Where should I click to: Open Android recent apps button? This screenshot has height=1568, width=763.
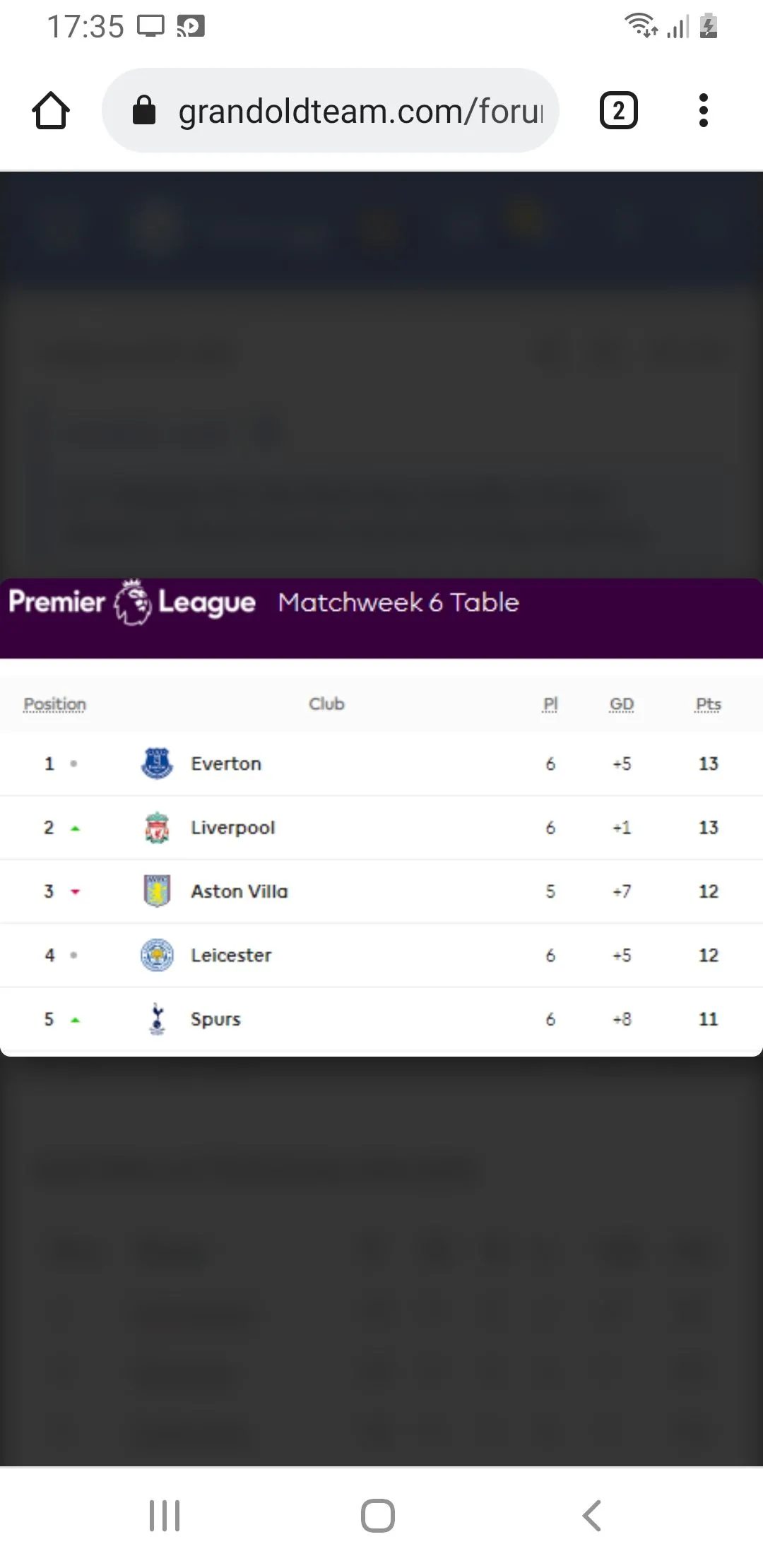pos(165,1516)
